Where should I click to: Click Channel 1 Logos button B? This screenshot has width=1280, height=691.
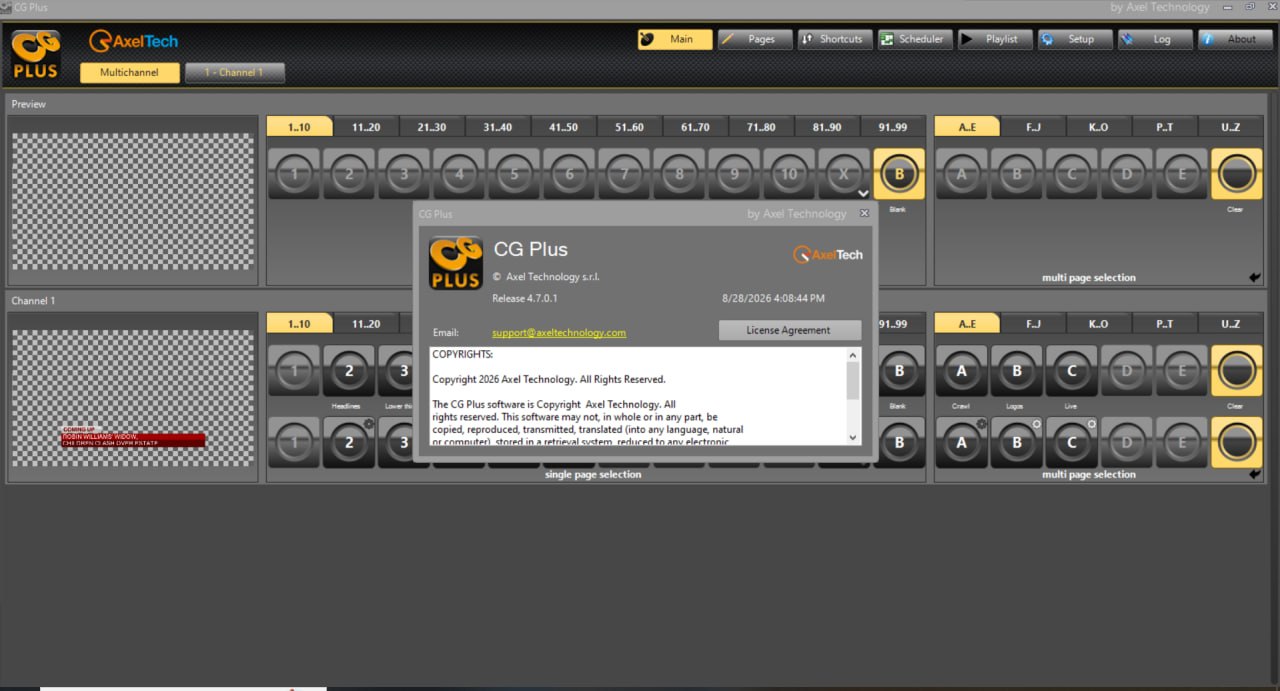(x=1017, y=371)
